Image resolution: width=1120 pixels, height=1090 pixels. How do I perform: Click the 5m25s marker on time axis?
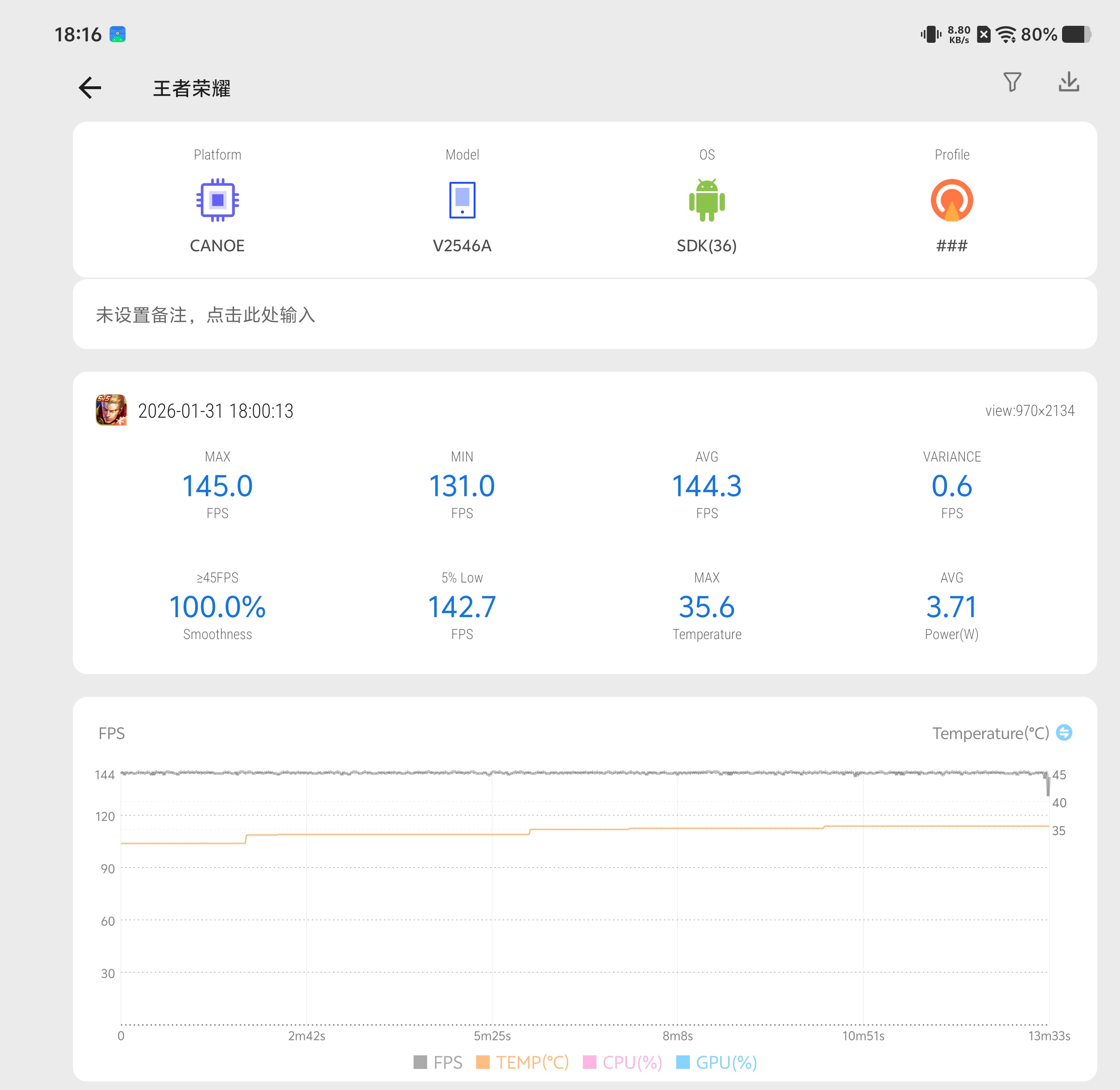coord(492,1036)
